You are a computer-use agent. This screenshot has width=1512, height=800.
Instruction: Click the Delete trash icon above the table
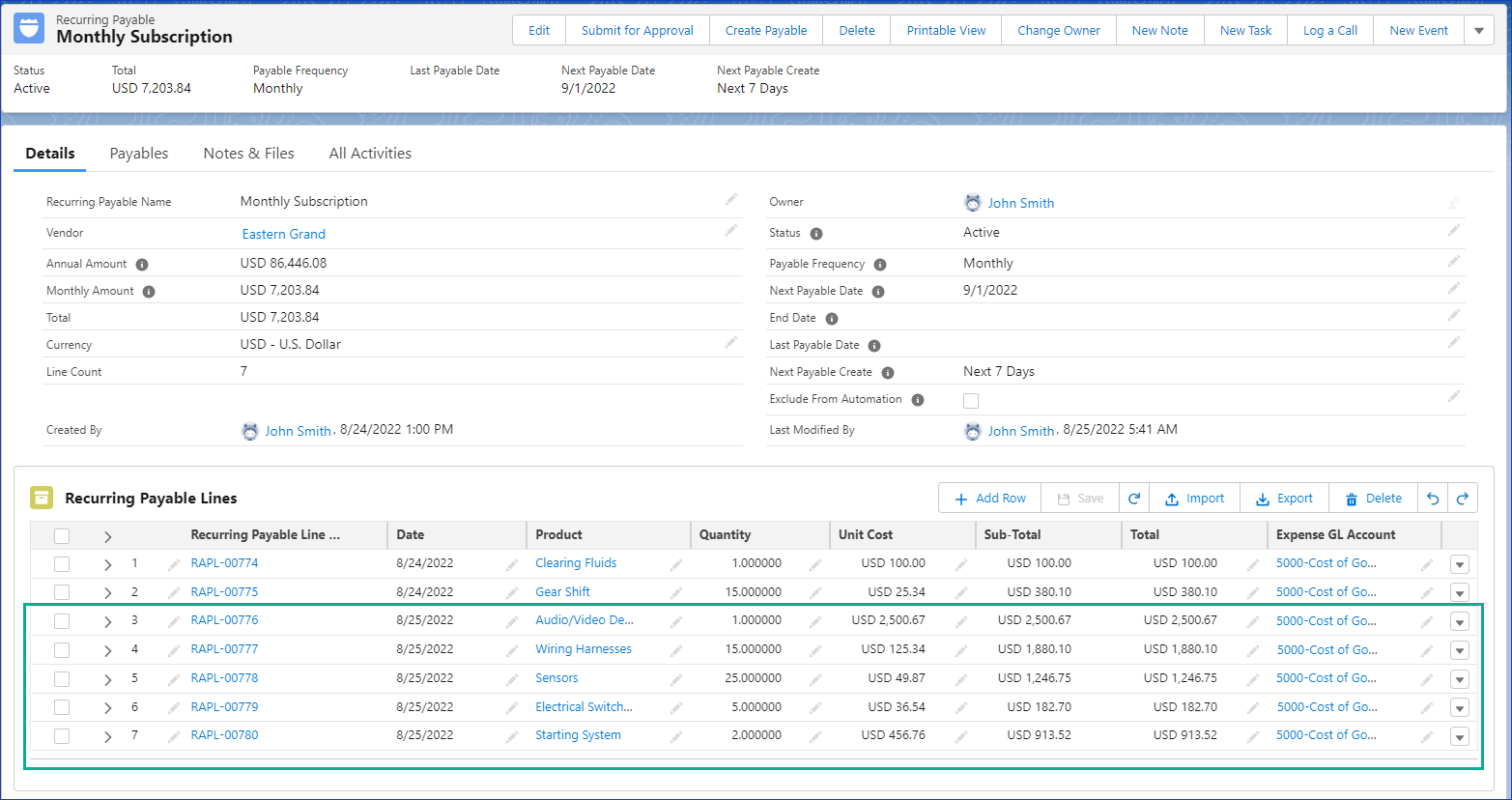click(x=1351, y=498)
